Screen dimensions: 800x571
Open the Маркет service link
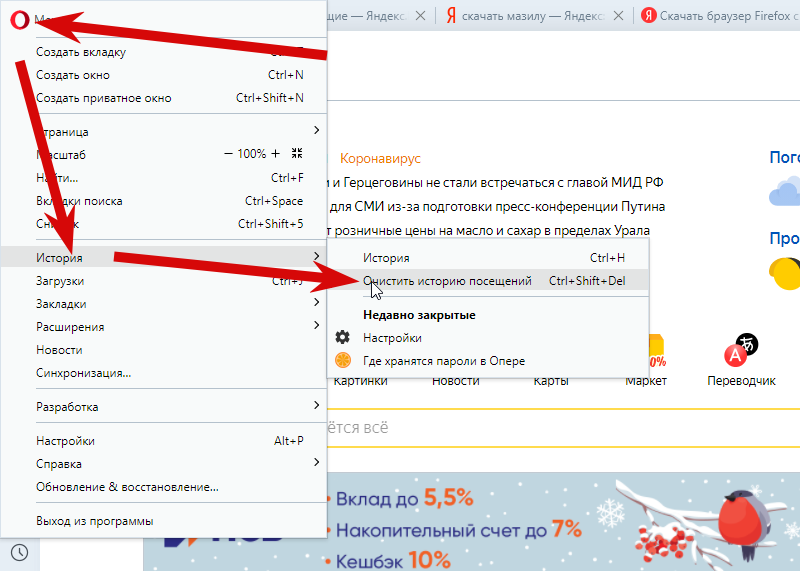[646, 381]
